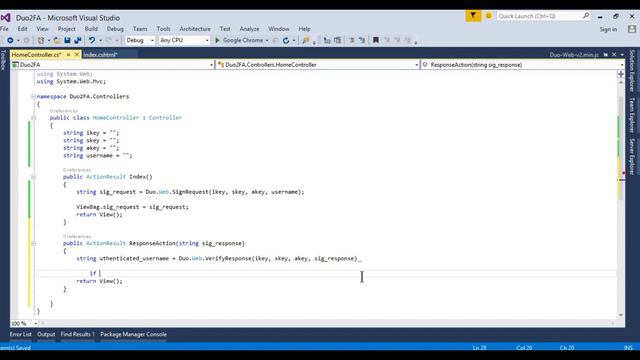Save the current file with disk icon
Image resolution: width=640 pixels, height=360 pixels.
coord(67,40)
